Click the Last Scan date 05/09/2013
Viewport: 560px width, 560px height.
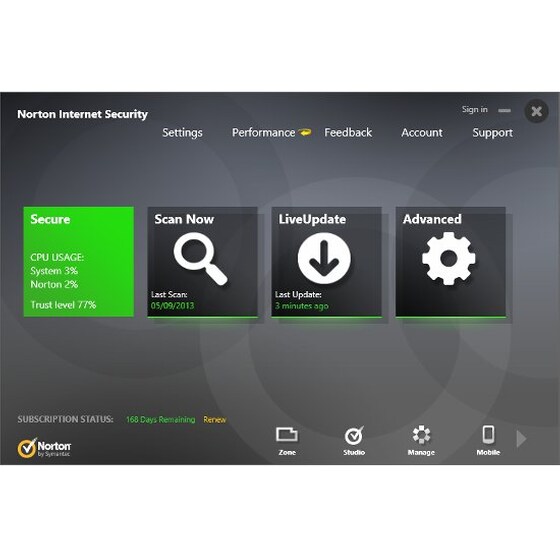172,306
